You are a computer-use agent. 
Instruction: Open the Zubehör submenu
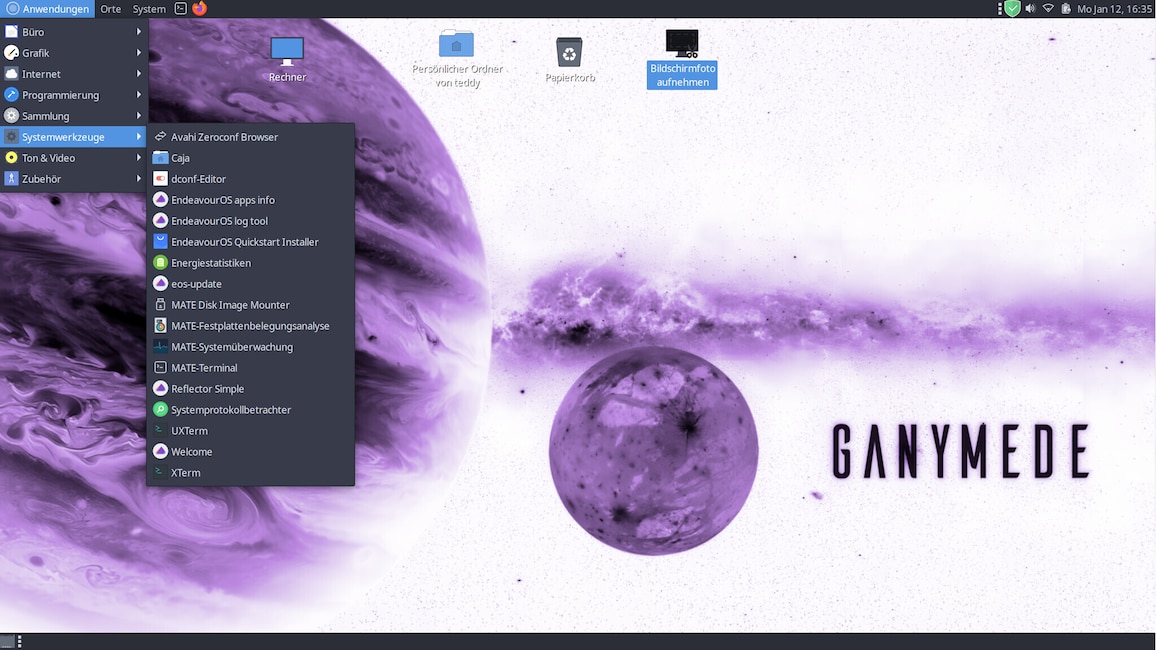pos(74,179)
